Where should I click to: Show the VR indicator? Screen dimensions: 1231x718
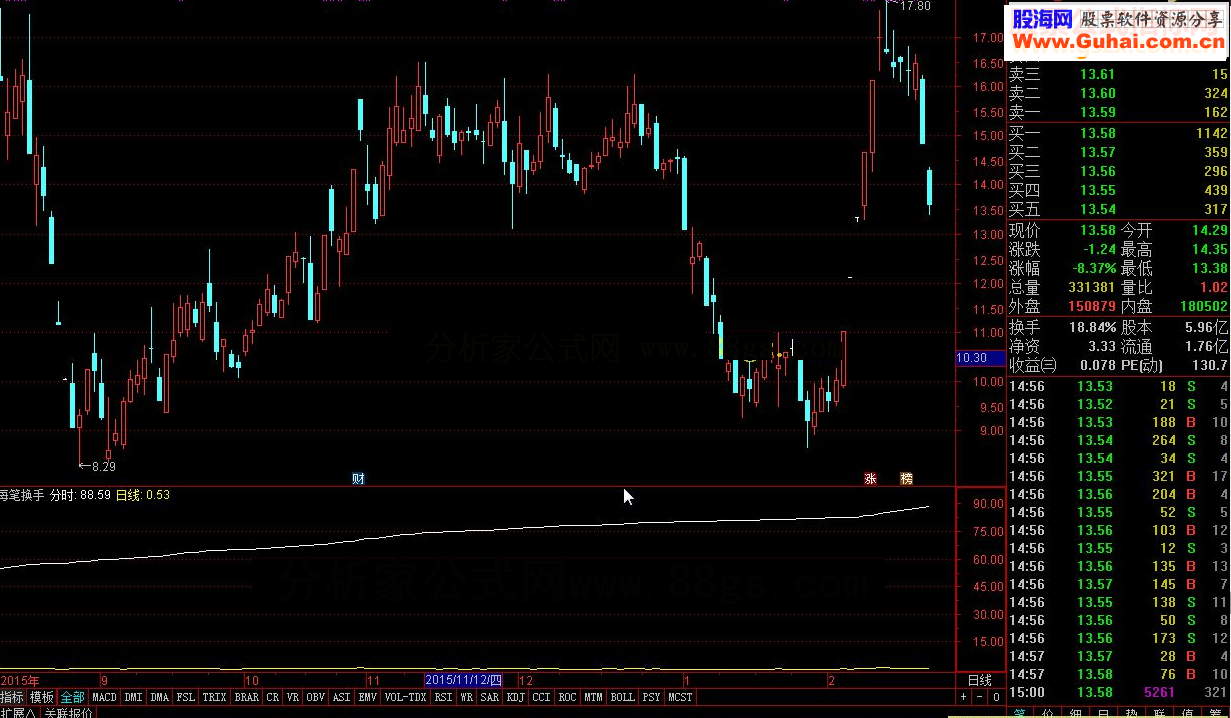coord(293,697)
